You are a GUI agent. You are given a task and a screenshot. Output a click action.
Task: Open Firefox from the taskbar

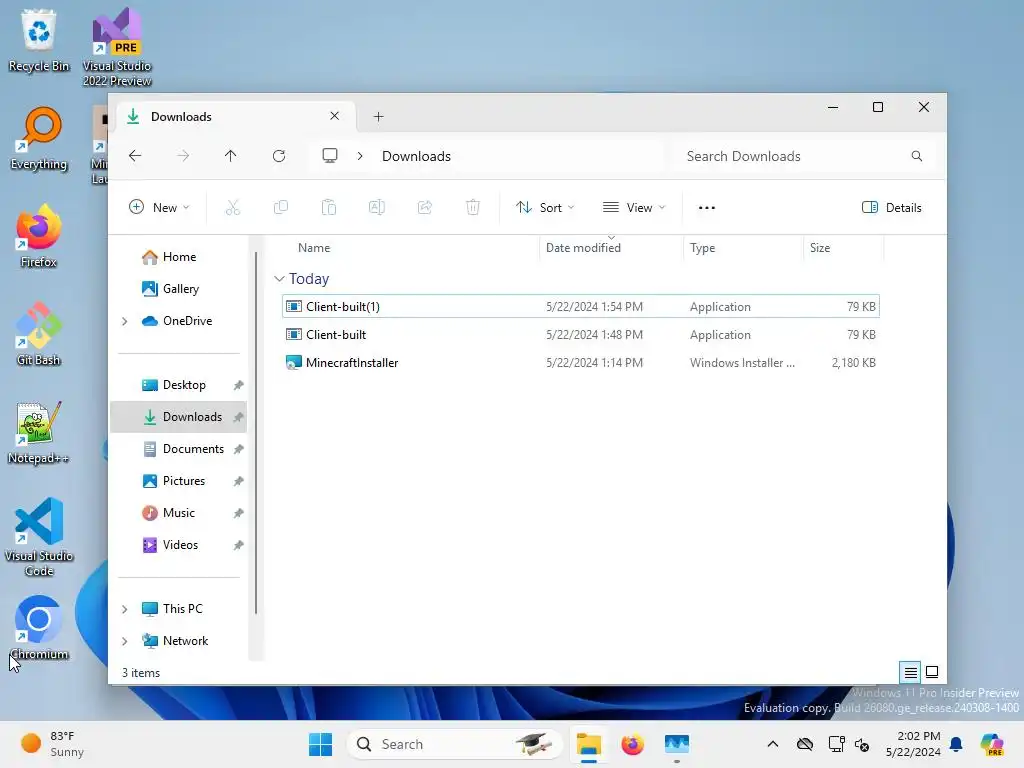point(632,744)
